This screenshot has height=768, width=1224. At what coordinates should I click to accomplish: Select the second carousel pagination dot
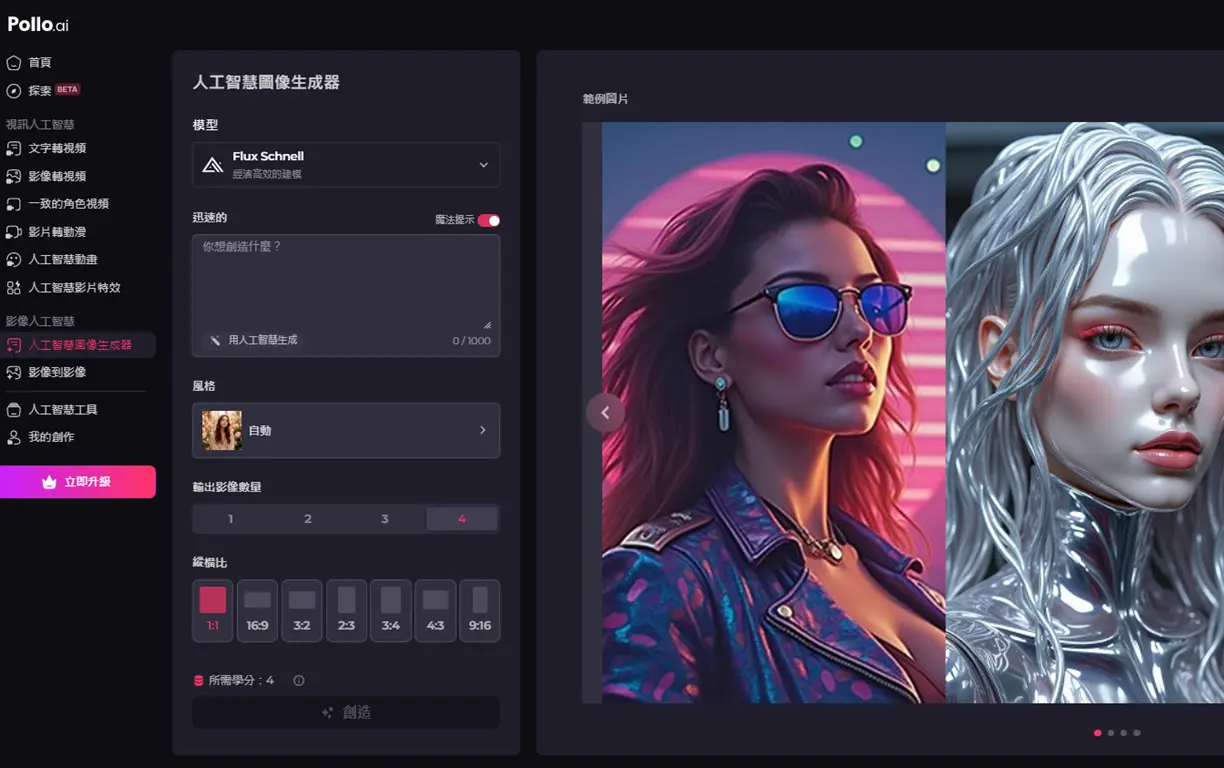pos(1111,733)
